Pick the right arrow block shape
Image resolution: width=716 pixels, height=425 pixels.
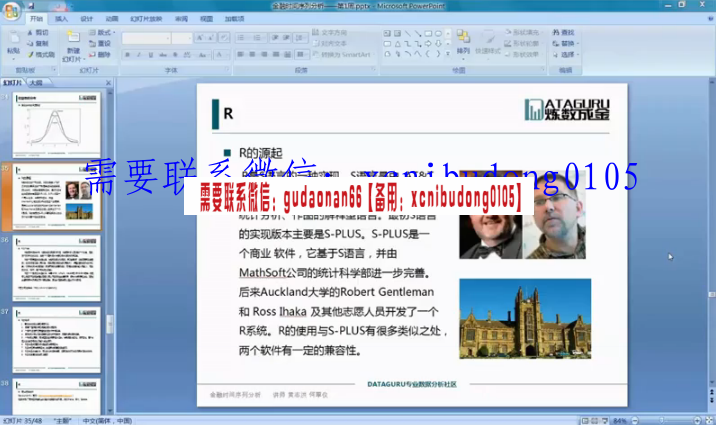(x=428, y=44)
